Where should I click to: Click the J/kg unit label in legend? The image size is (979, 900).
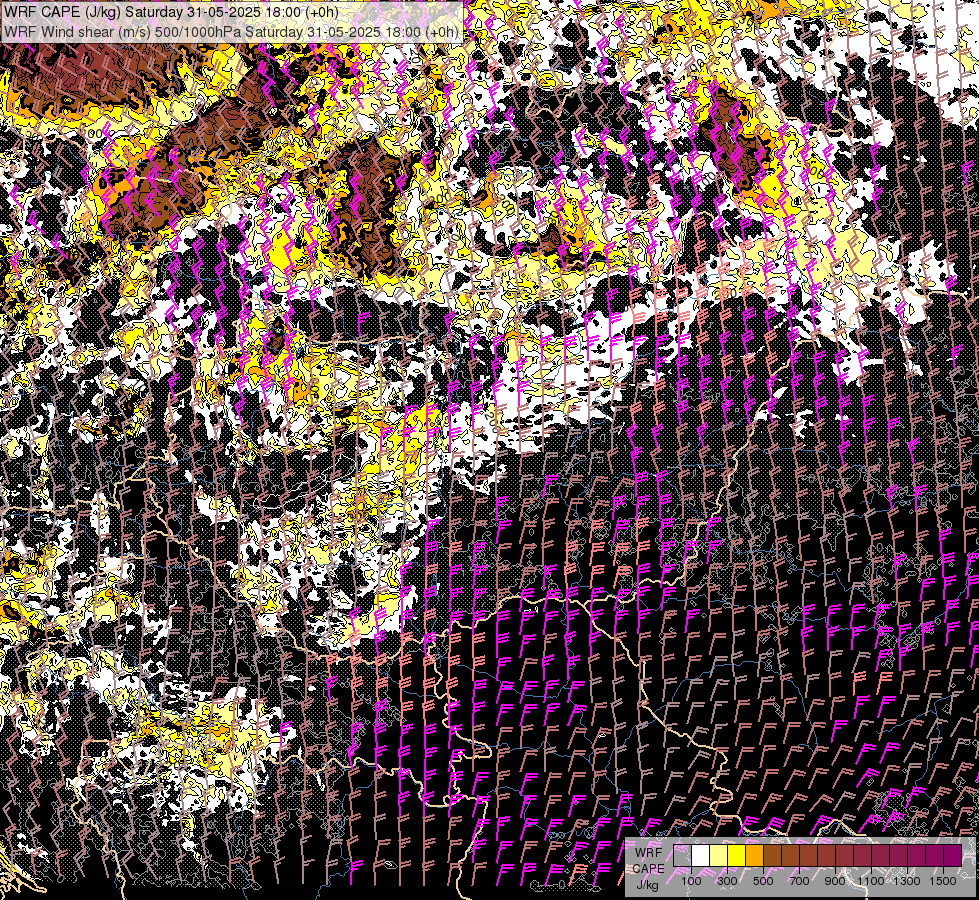(x=647, y=885)
